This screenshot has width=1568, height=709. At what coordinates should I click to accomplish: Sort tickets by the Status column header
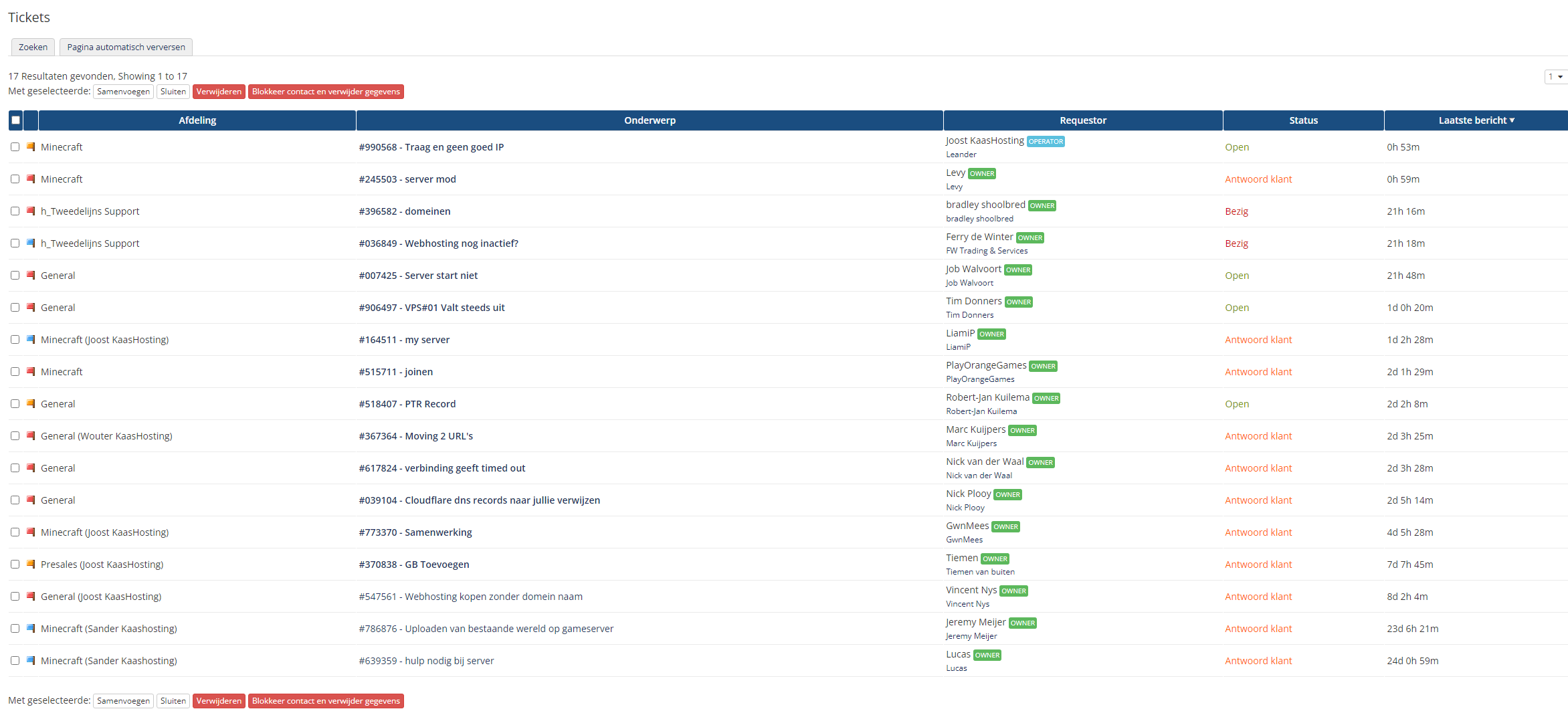tap(1303, 120)
